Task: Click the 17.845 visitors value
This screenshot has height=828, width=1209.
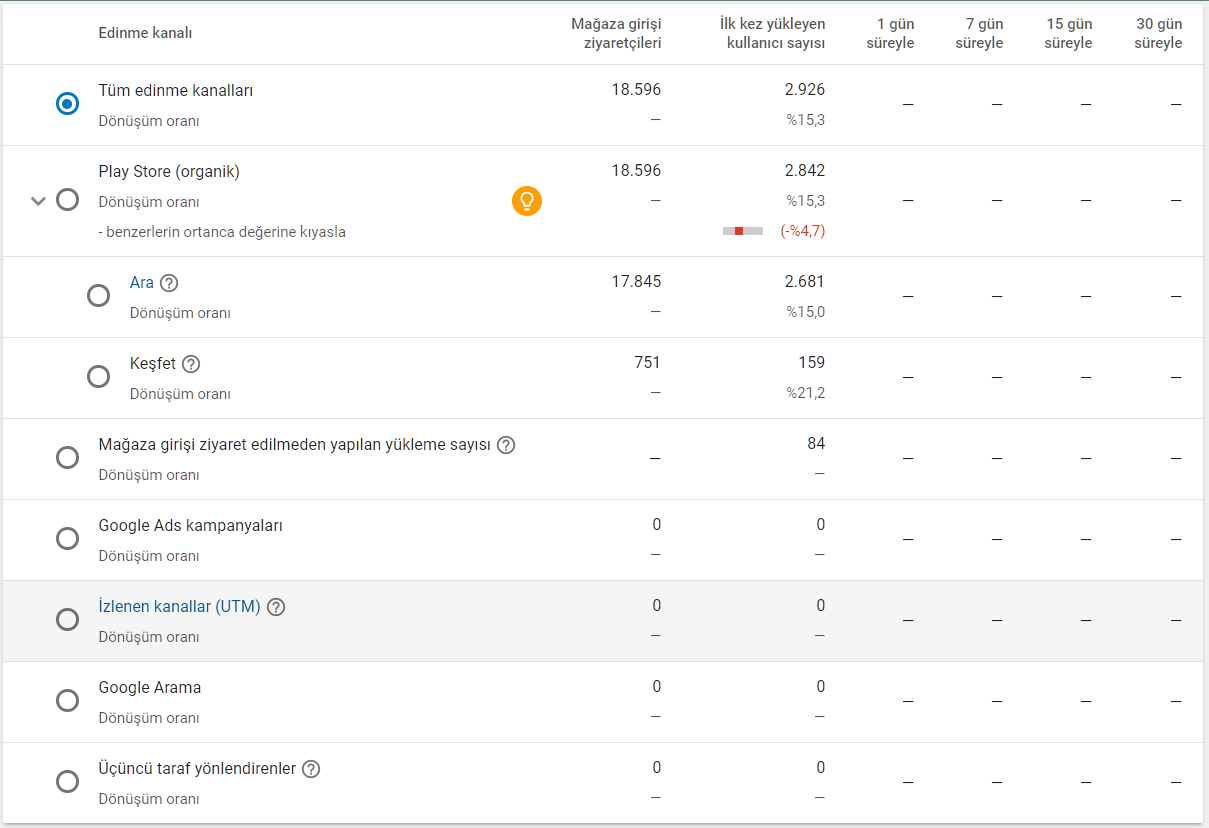Action: click(x=636, y=282)
